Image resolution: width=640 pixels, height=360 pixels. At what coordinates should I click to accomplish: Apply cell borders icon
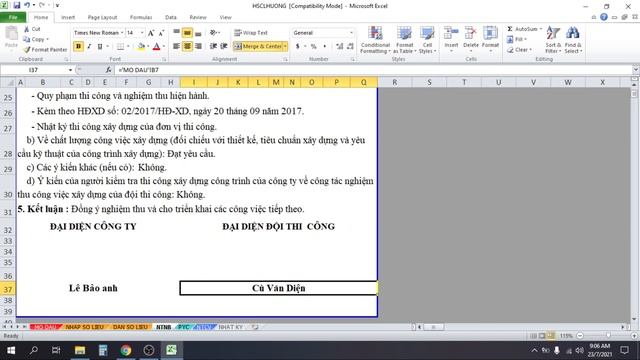coord(120,47)
